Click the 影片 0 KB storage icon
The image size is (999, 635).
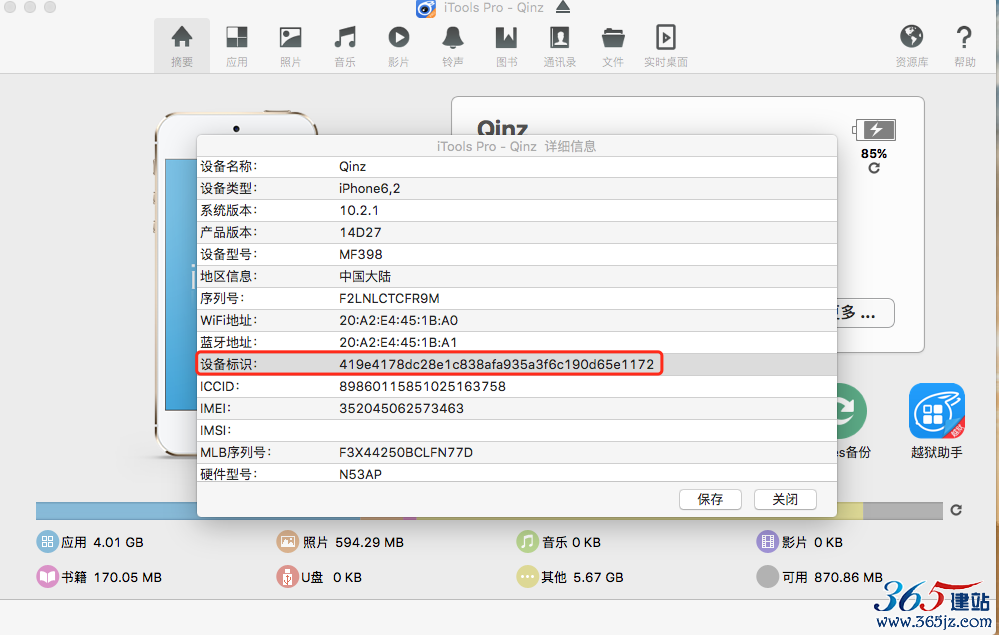[x=767, y=542]
